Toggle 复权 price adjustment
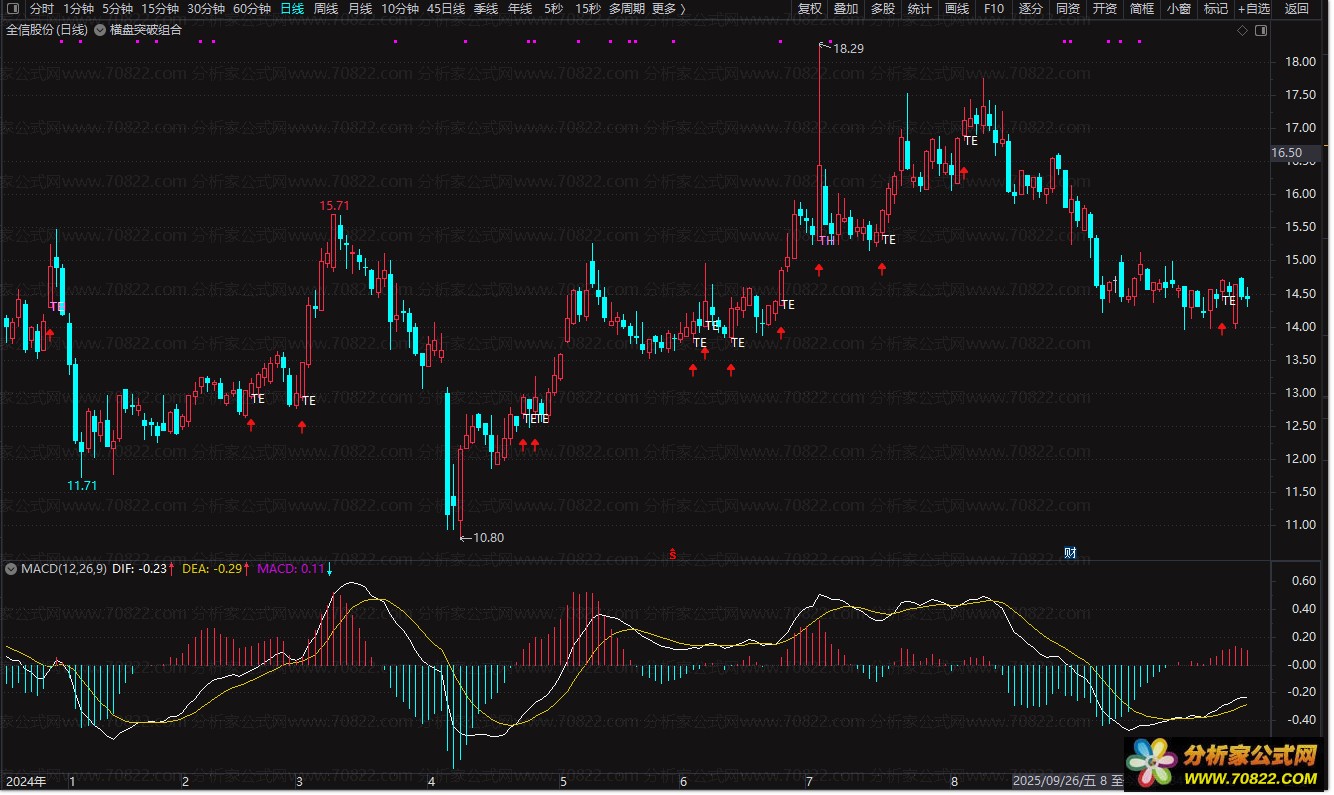Screen dimensions: 1334x795 [x=809, y=9]
